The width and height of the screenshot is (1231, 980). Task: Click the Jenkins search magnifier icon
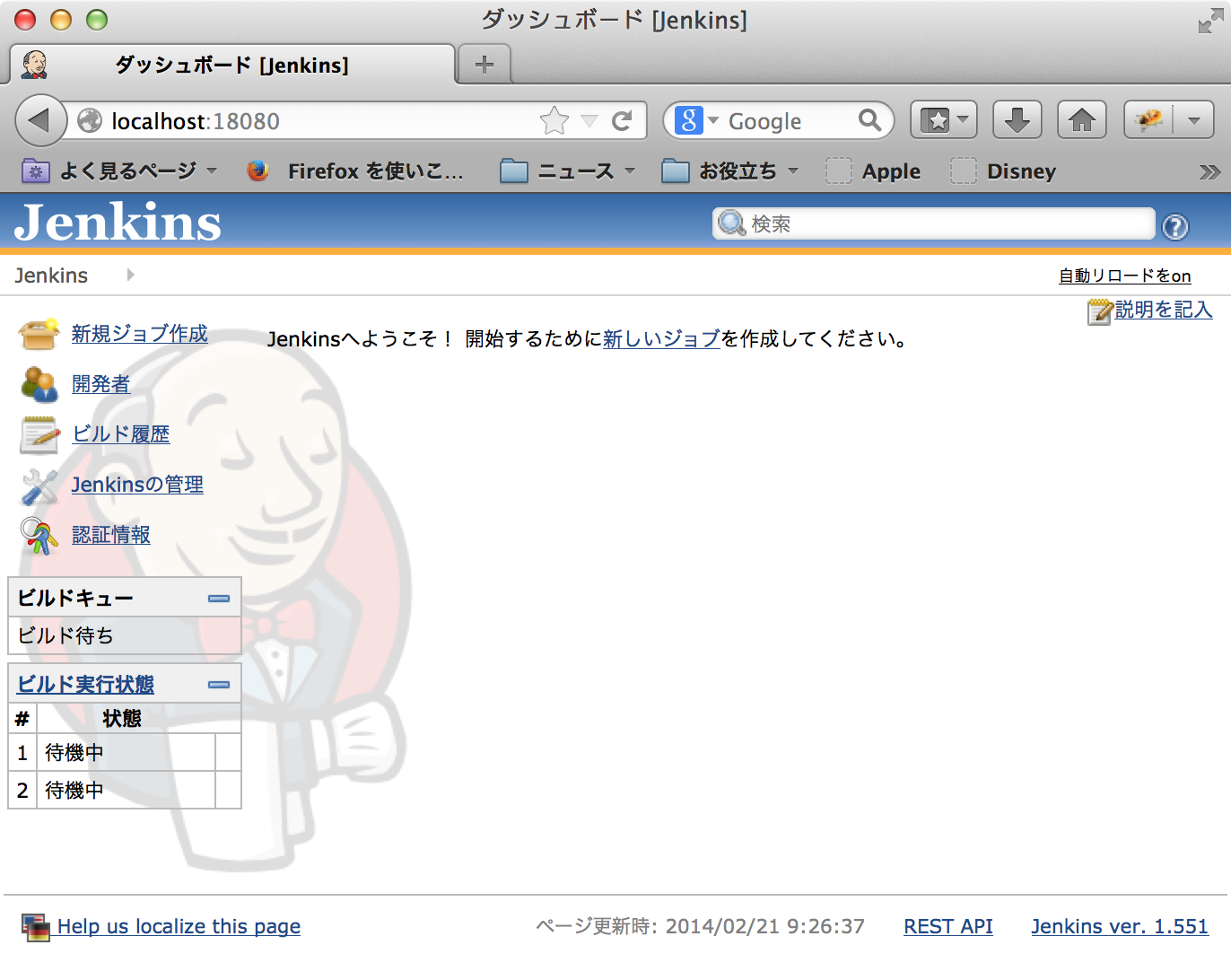click(x=732, y=223)
